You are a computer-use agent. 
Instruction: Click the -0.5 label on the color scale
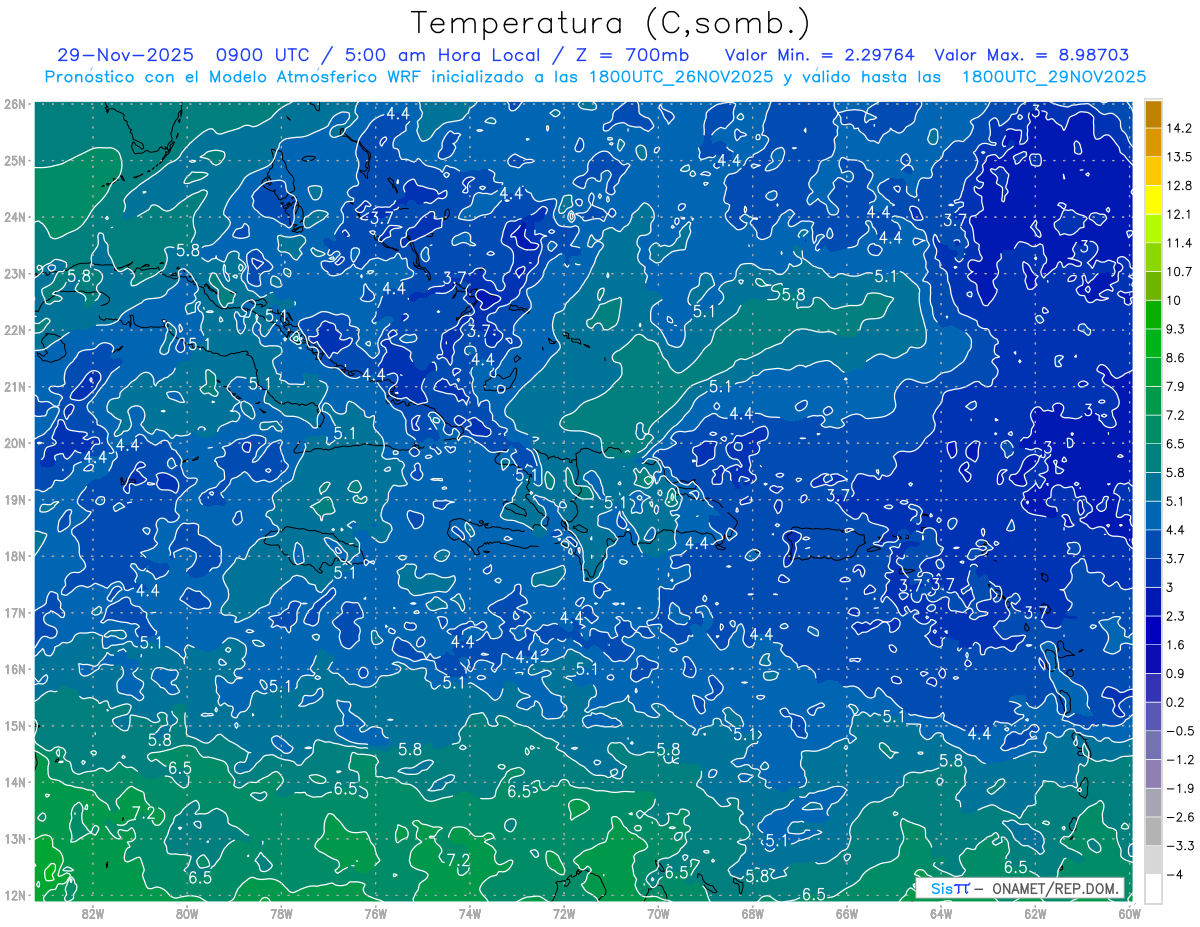click(1180, 730)
